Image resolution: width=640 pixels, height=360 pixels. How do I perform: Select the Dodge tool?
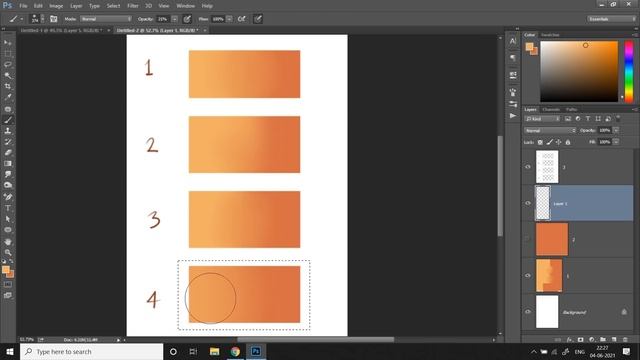[x=8, y=185]
